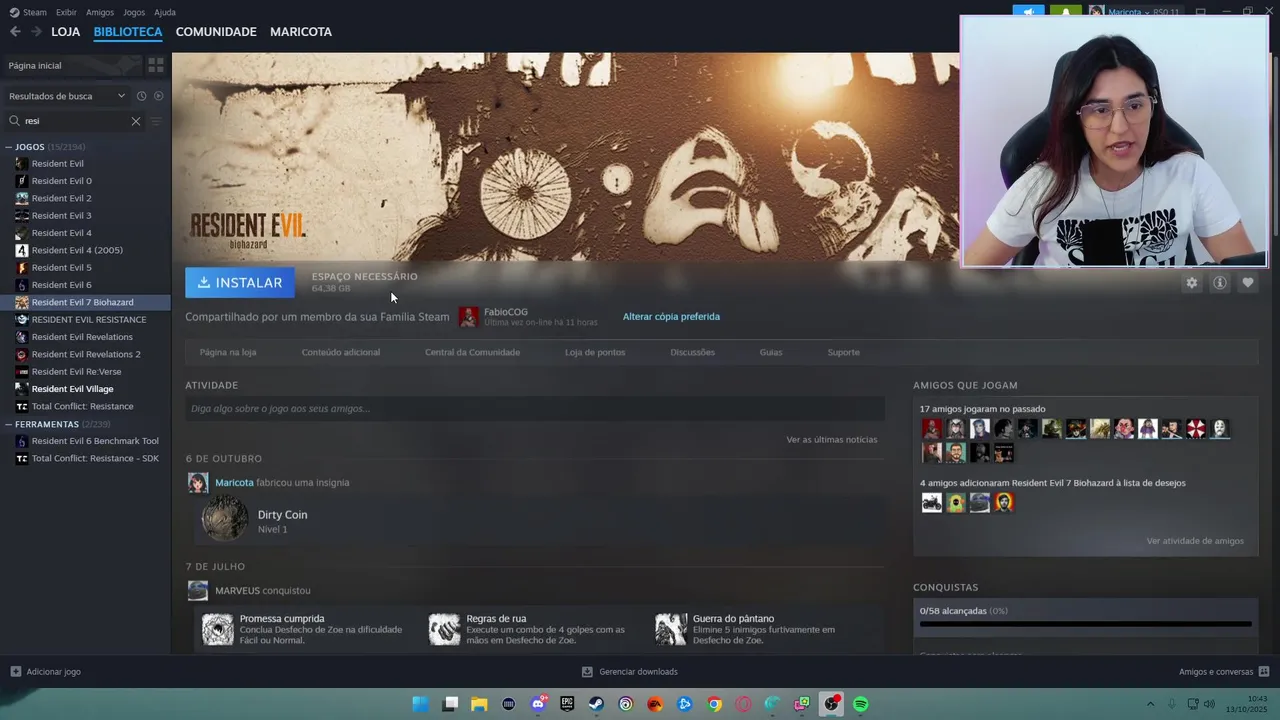The width and height of the screenshot is (1280, 720).
Task: Switch to grid collections view icon
Action: coord(155,65)
